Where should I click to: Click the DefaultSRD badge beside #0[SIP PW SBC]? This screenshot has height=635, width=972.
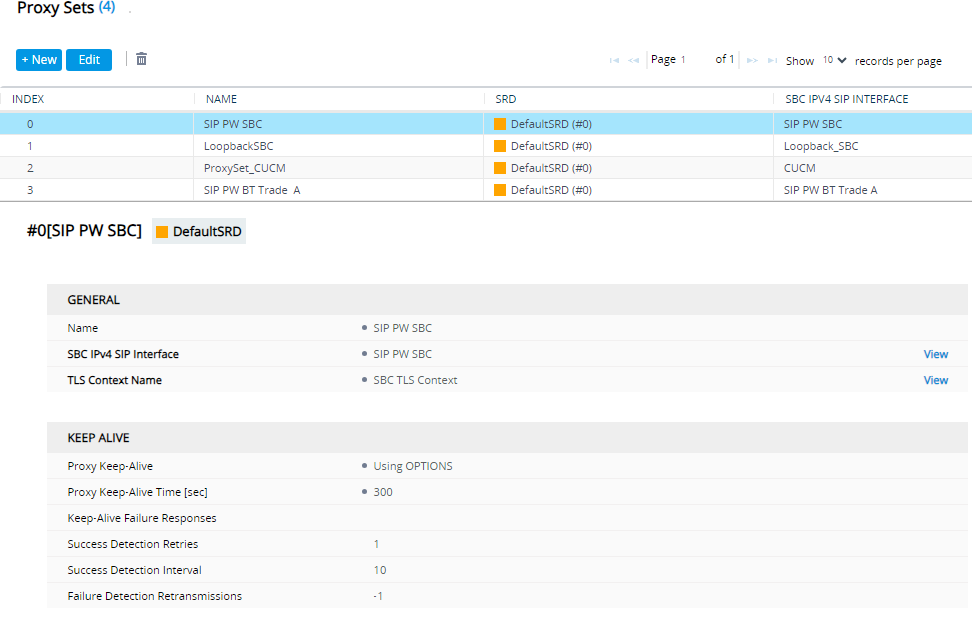[x=199, y=231]
